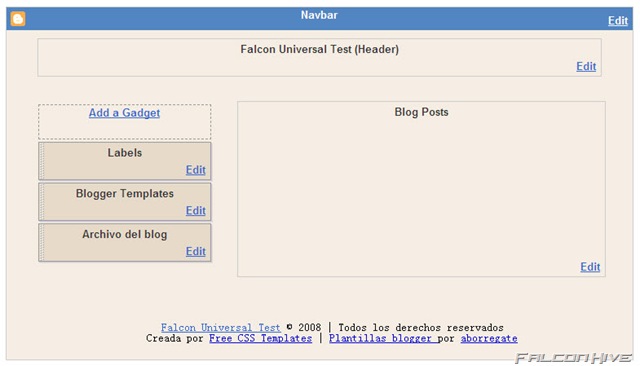
Task: Click the Falcon Universal Test (Header) title
Action: click(320, 49)
